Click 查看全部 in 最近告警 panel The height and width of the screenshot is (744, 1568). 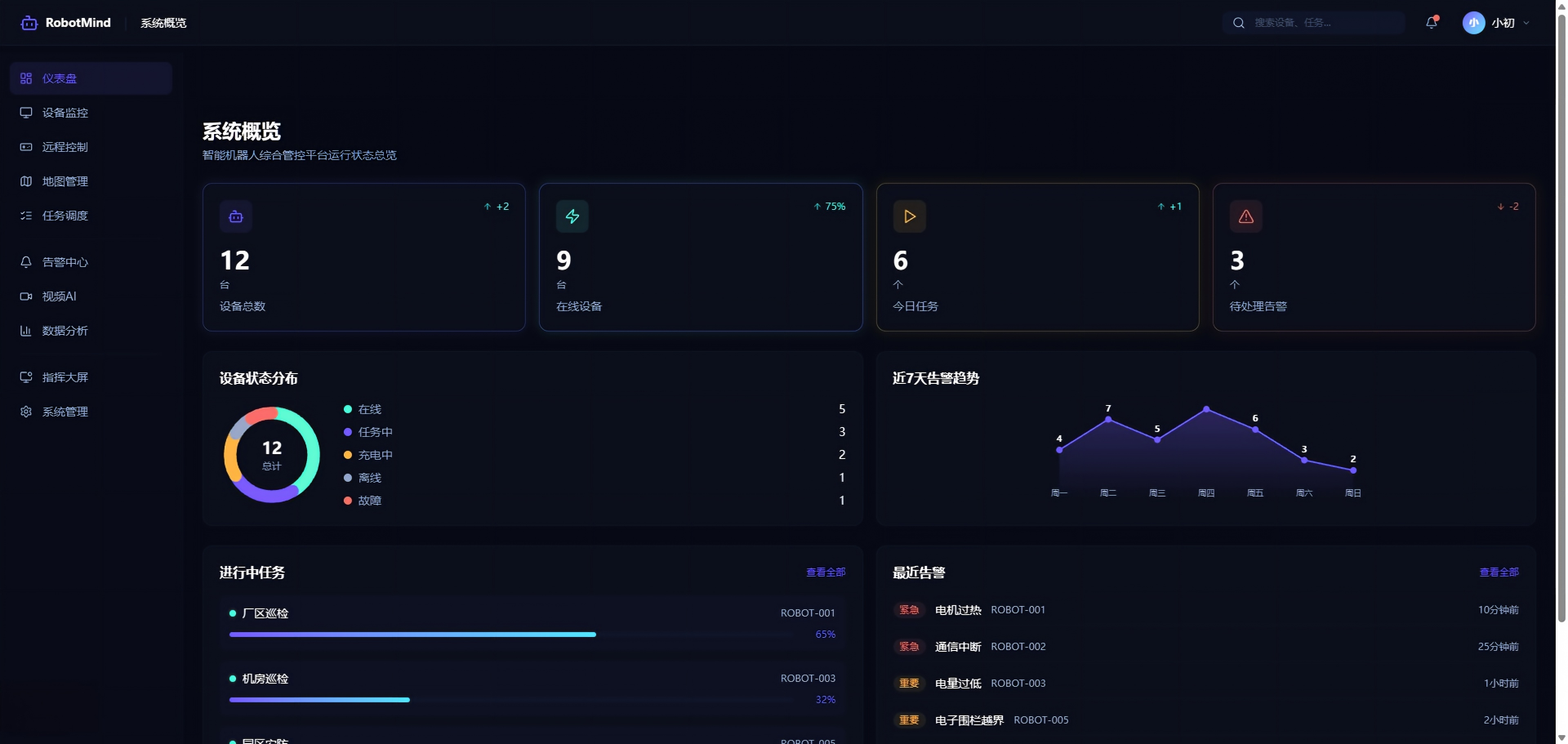tap(1499, 572)
